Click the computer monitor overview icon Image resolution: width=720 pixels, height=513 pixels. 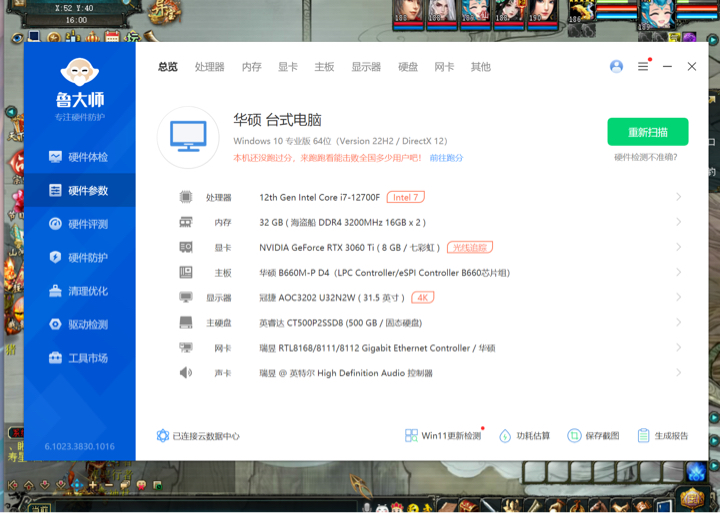188,137
